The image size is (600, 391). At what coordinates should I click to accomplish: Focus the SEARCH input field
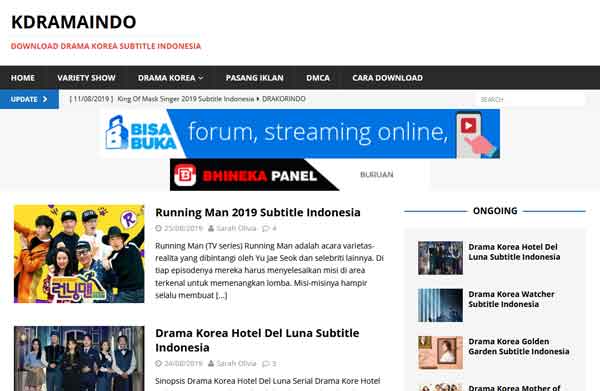(530, 99)
